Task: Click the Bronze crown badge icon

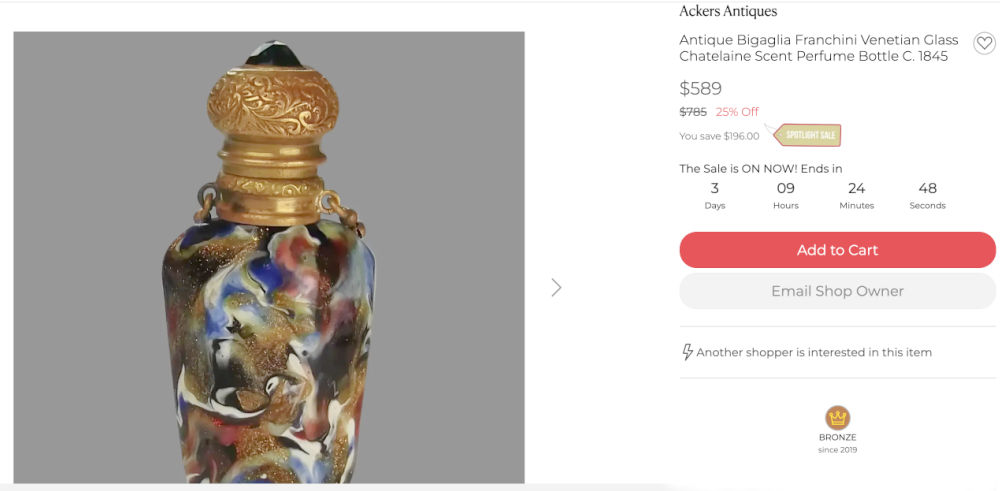Action: point(838,418)
